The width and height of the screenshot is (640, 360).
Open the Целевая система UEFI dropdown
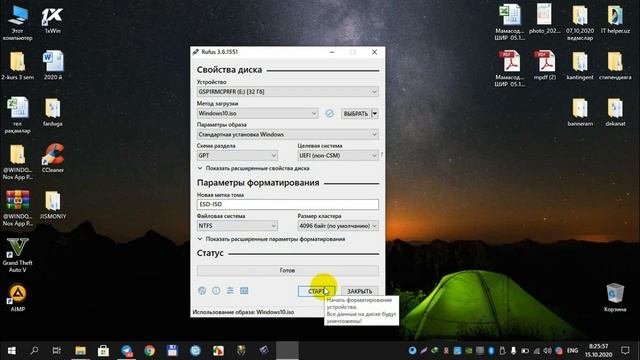coord(338,156)
